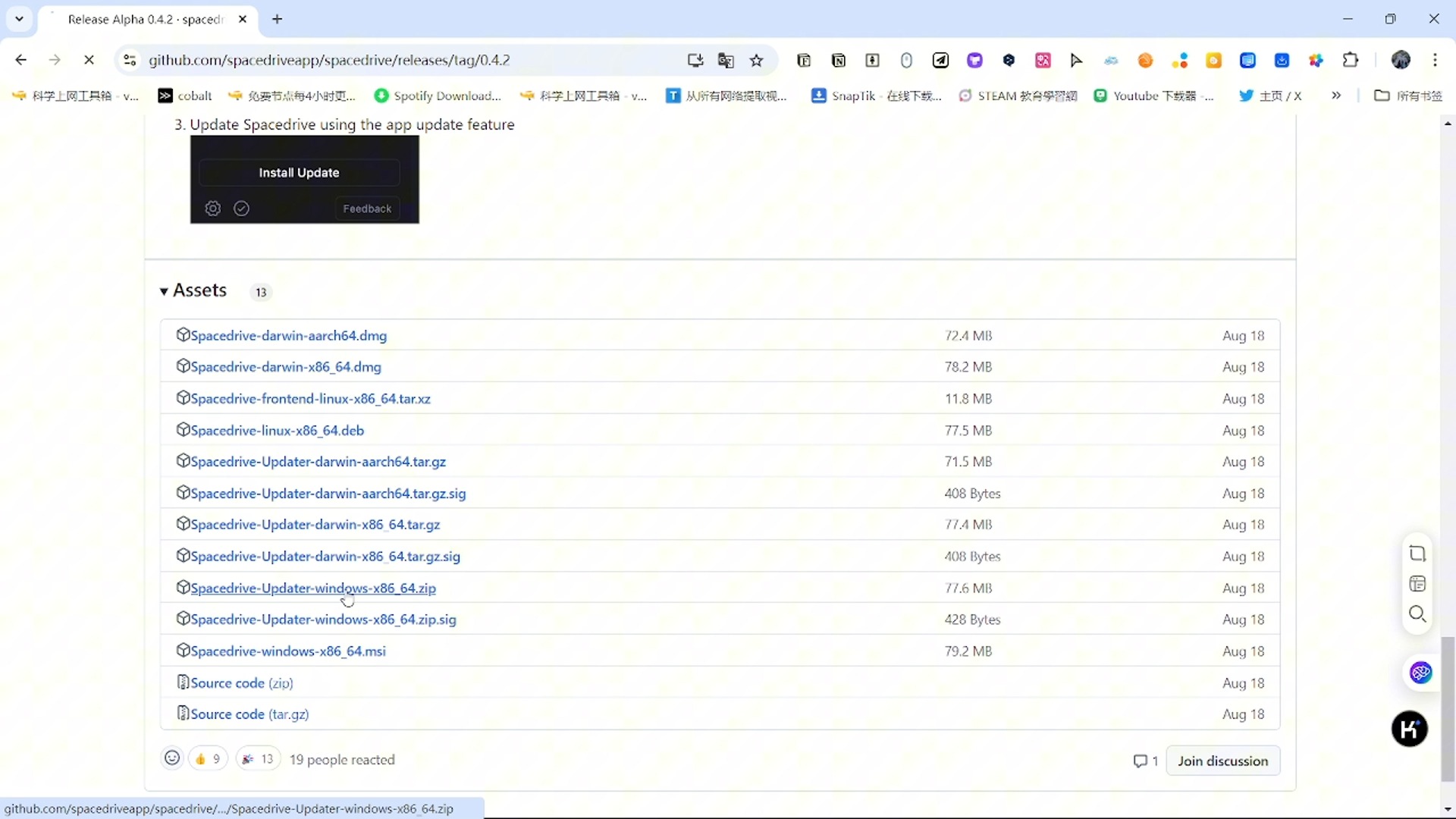Open Source code tar.gz download

coord(249,714)
